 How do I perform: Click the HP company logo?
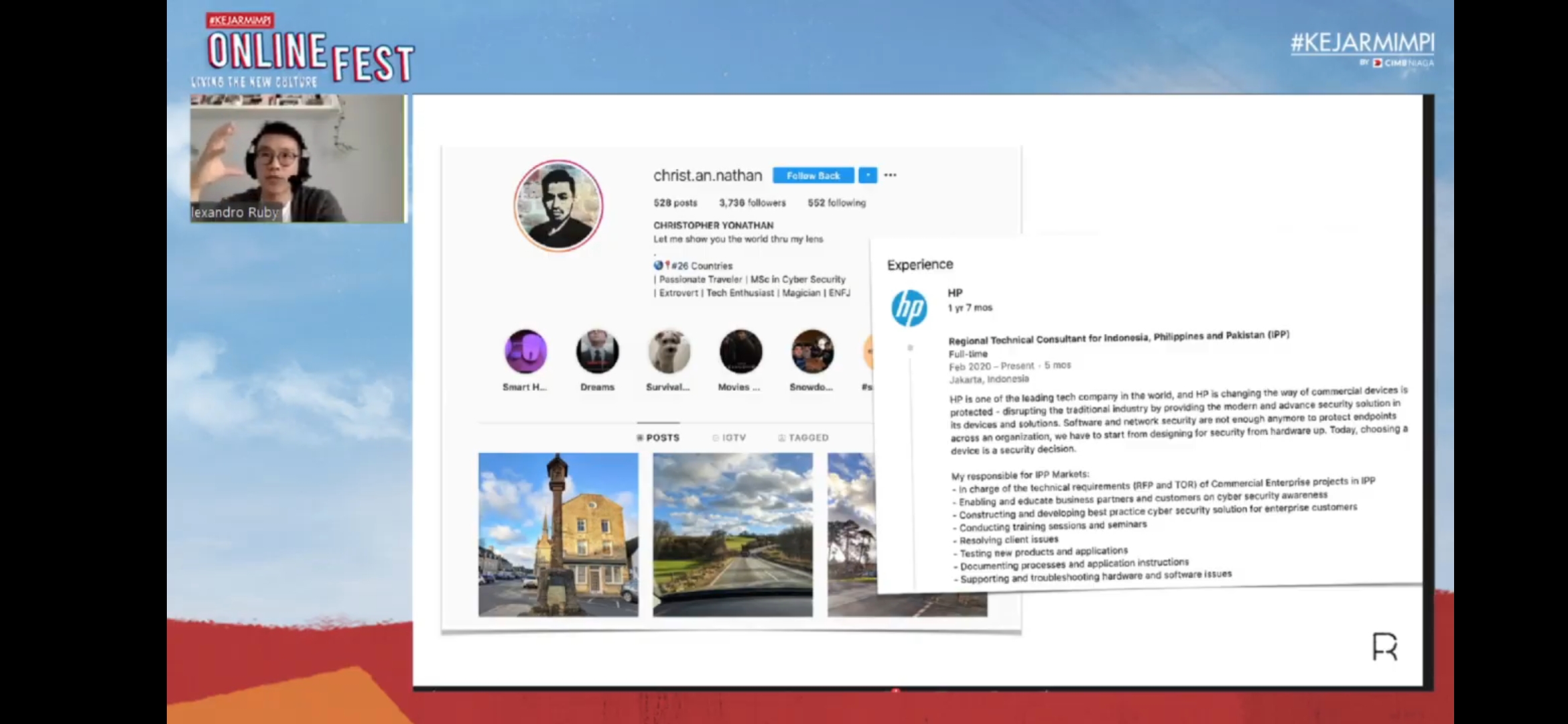click(x=909, y=308)
